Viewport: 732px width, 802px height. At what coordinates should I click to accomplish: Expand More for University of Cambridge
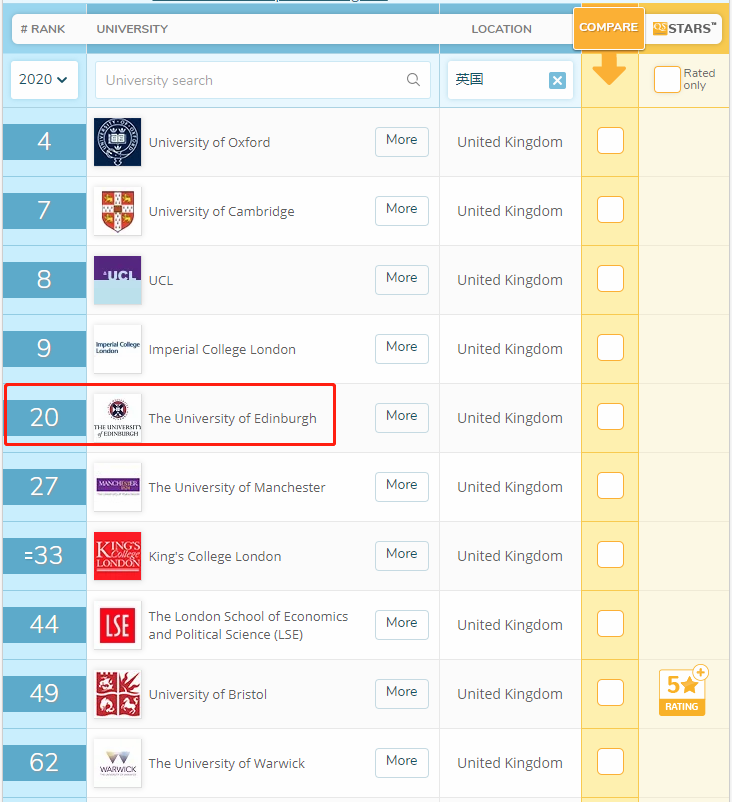pos(402,211)
